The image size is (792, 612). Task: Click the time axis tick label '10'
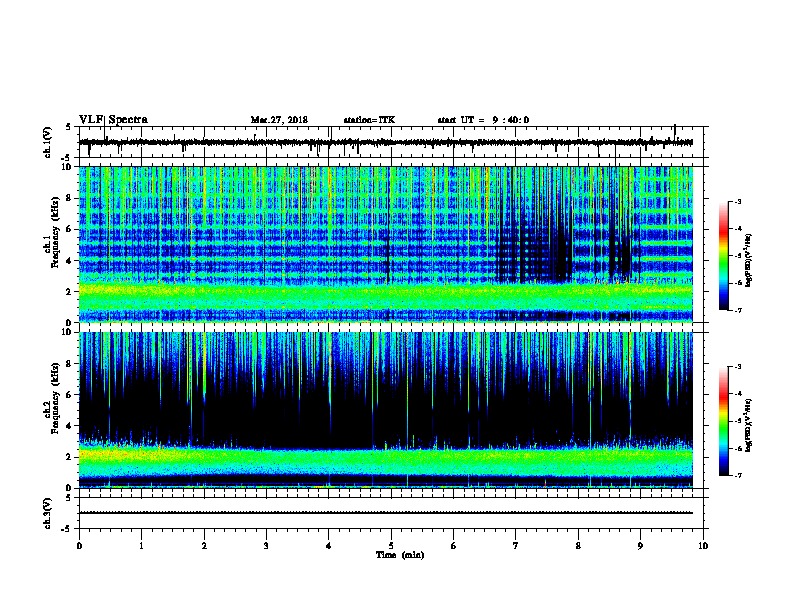pos(703,546)
